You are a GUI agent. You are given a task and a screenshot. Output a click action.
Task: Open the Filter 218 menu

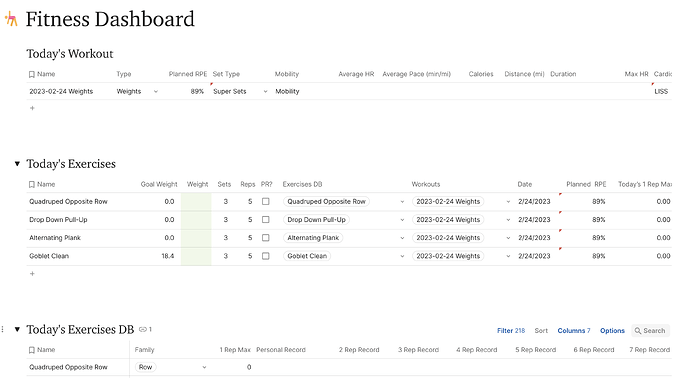tap(511, 330)
